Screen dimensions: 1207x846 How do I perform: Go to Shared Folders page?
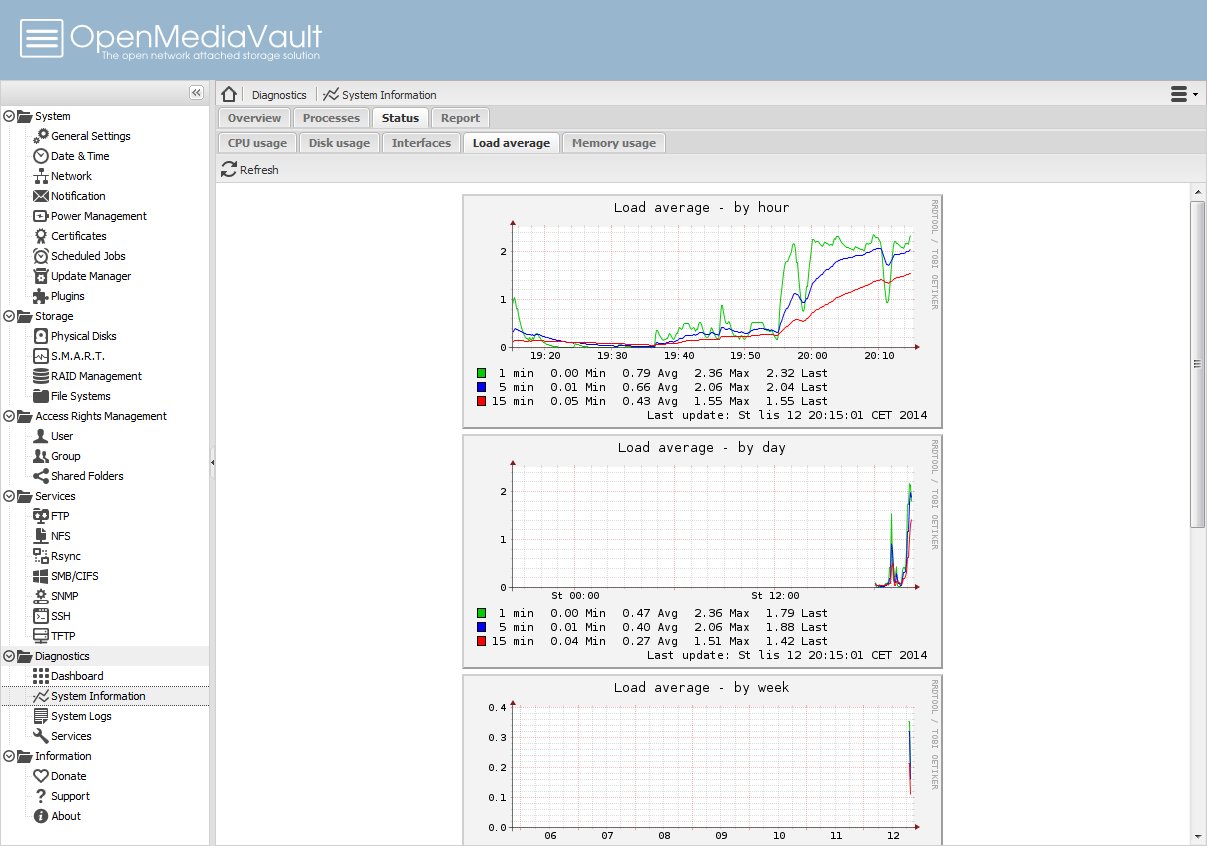(x=87, y=476)
